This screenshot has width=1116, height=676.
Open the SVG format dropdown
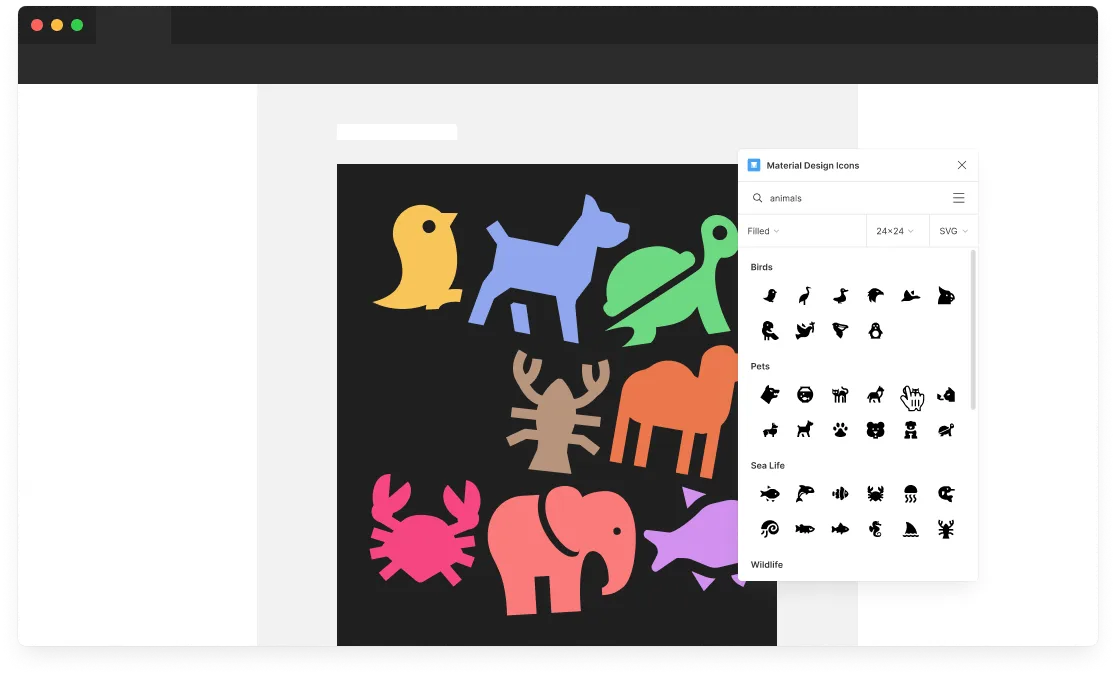[x=953, y=231]
